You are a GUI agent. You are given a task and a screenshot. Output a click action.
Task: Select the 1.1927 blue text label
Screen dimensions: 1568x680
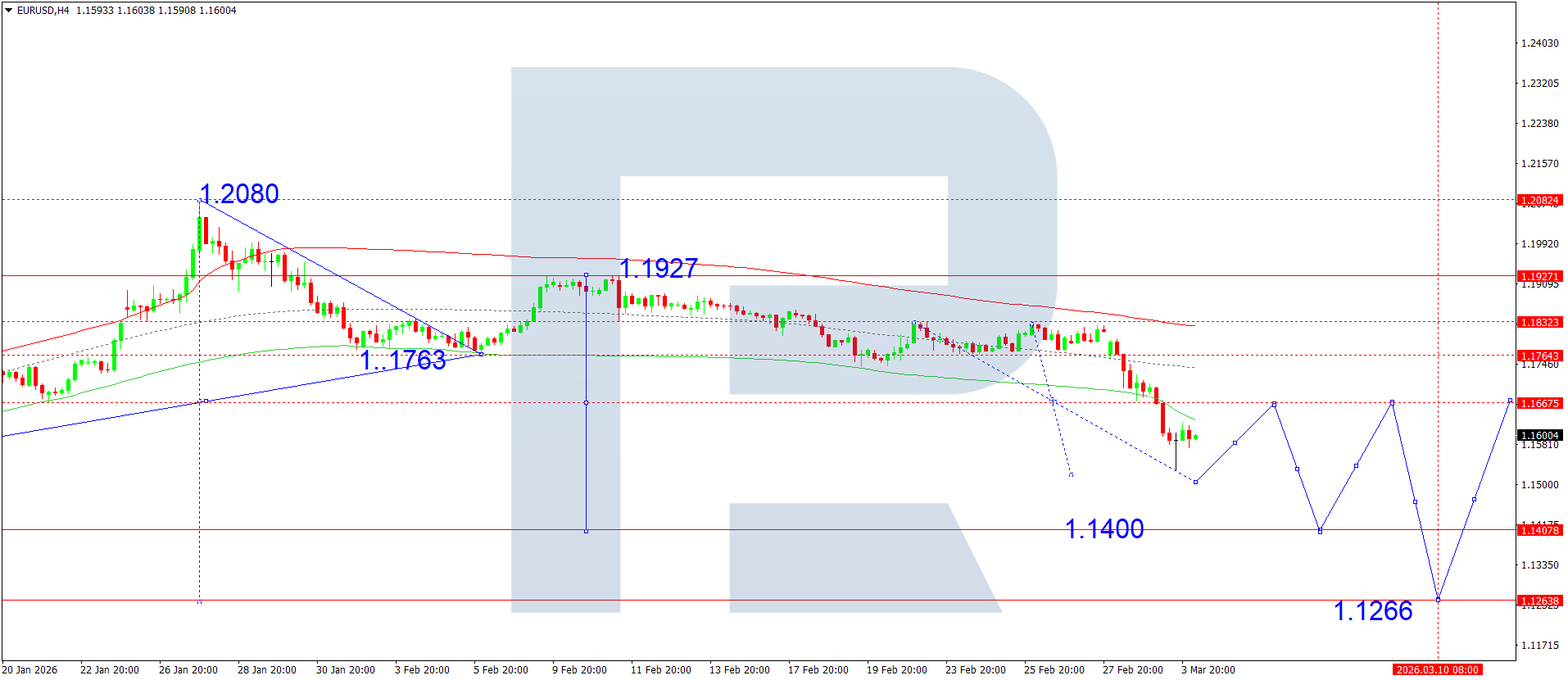point(658,268)
